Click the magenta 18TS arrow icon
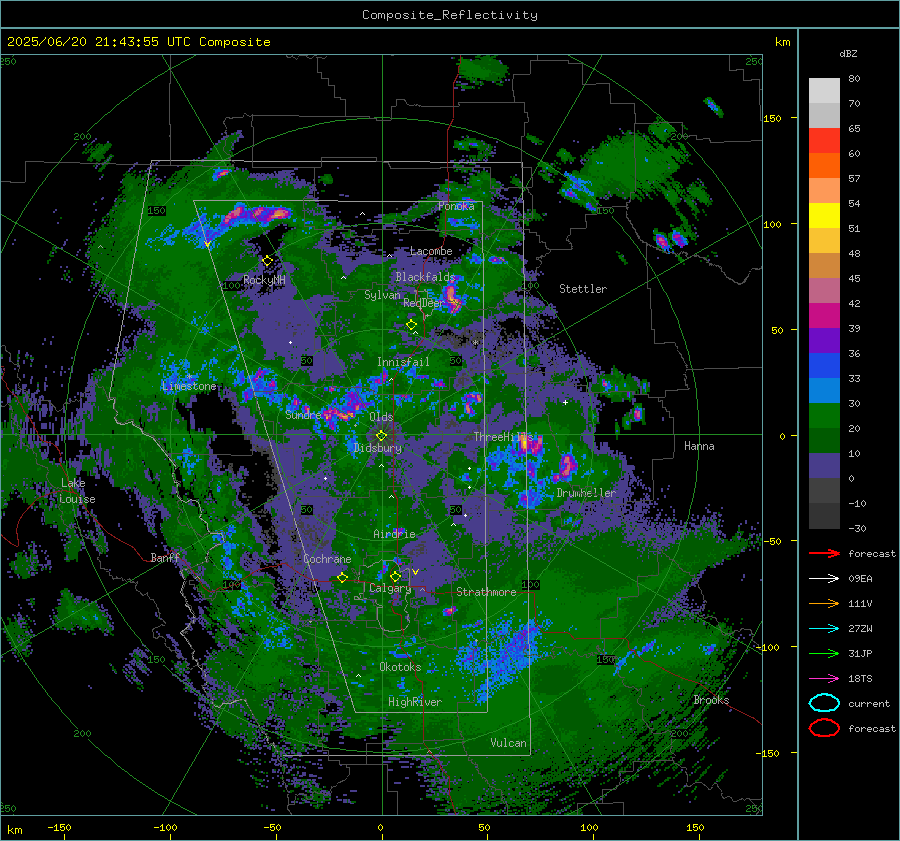This screenshot has width=900, height=841. point(824,679)
